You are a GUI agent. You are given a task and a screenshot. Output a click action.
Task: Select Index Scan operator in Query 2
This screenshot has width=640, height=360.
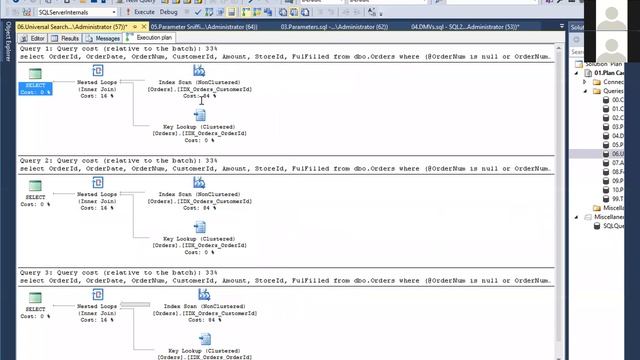point(200,193)
